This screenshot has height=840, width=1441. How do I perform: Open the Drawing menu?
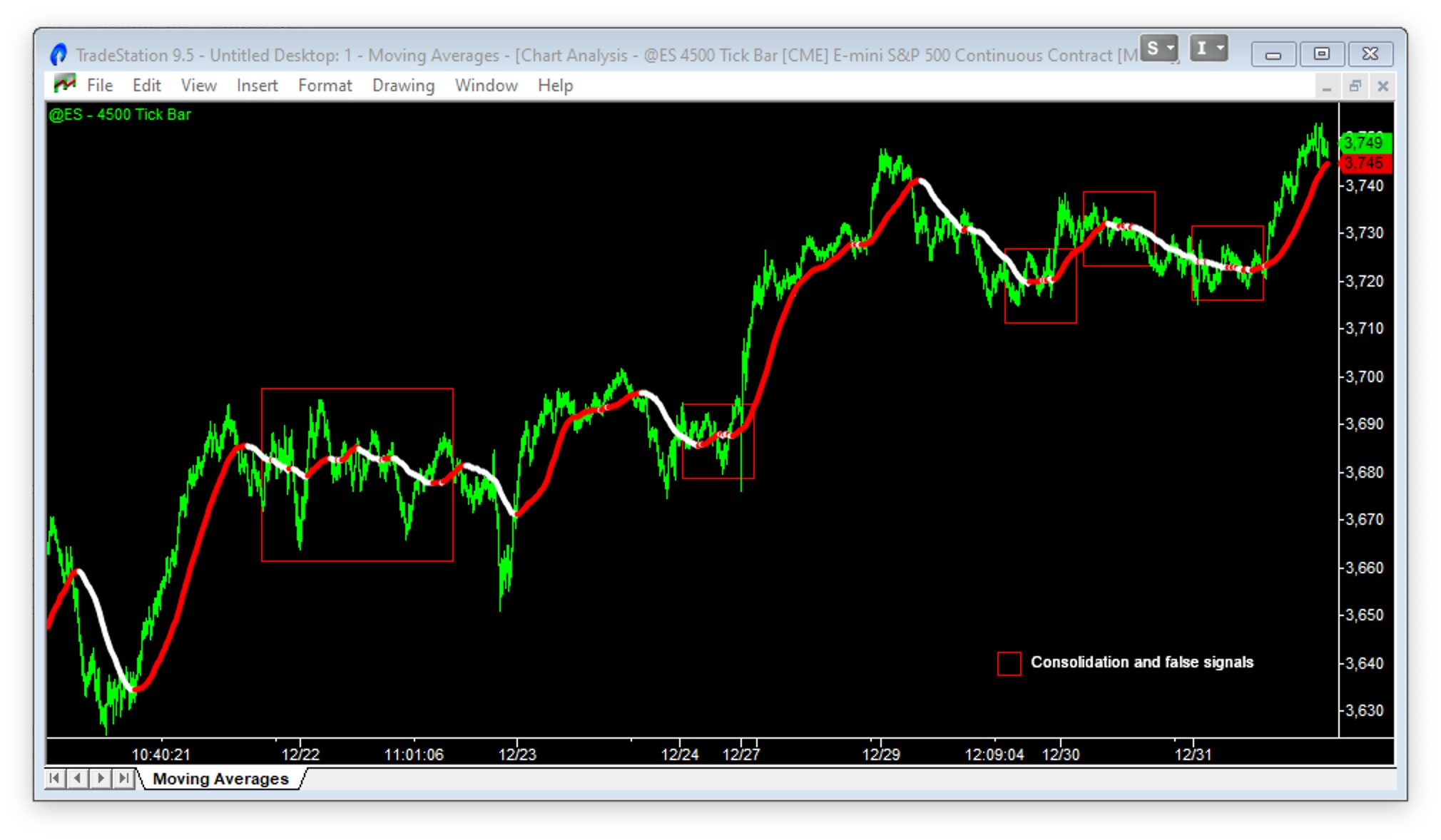pos(403,86)
